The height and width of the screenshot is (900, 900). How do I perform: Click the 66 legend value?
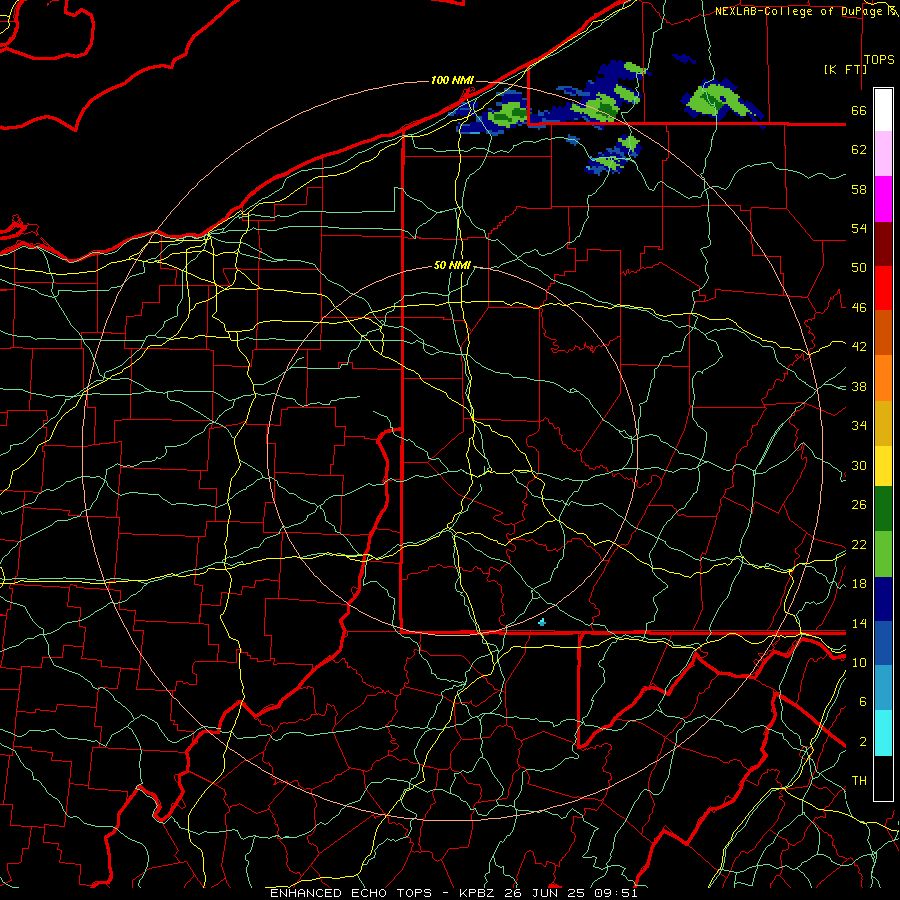pos(859,111)
